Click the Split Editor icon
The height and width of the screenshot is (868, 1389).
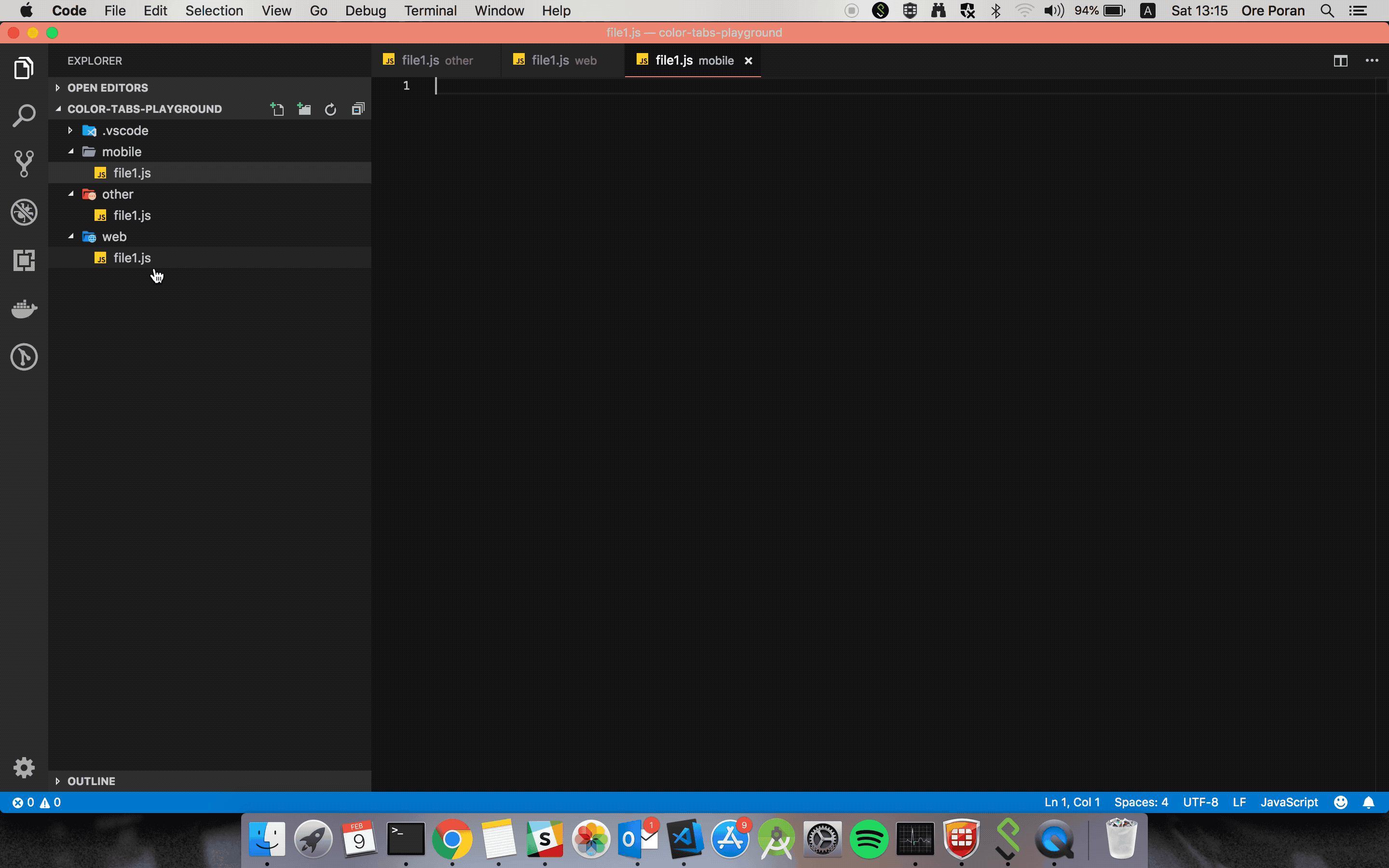[1340, 61]
